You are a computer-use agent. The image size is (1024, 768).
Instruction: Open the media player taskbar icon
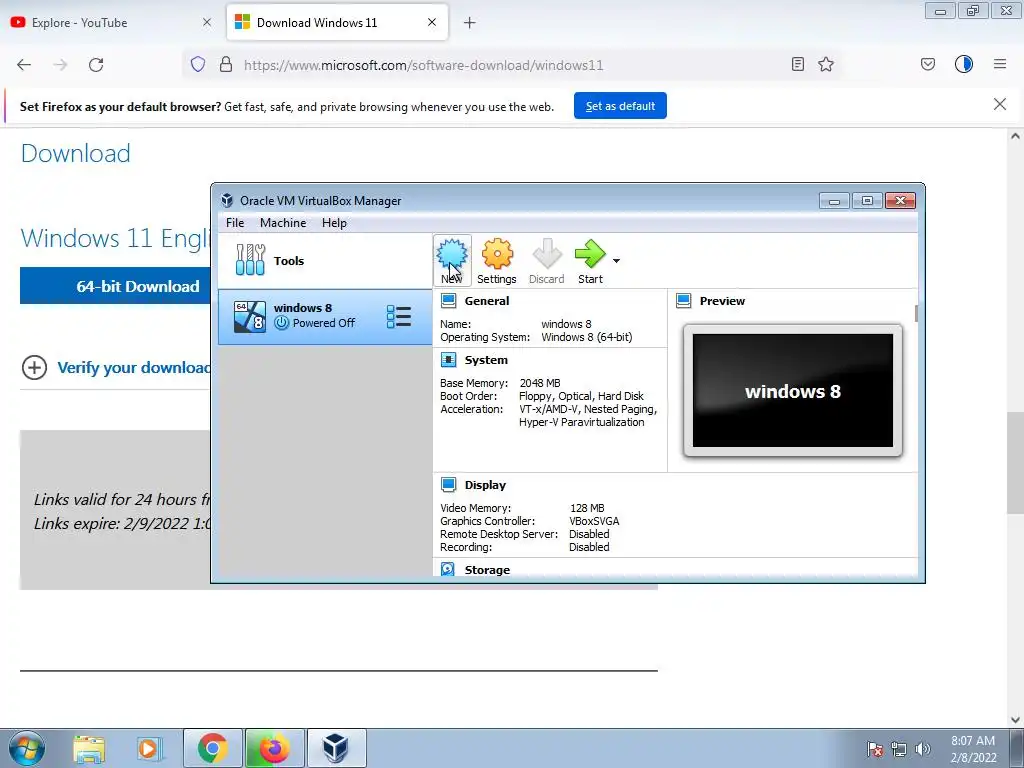point(148,748)
